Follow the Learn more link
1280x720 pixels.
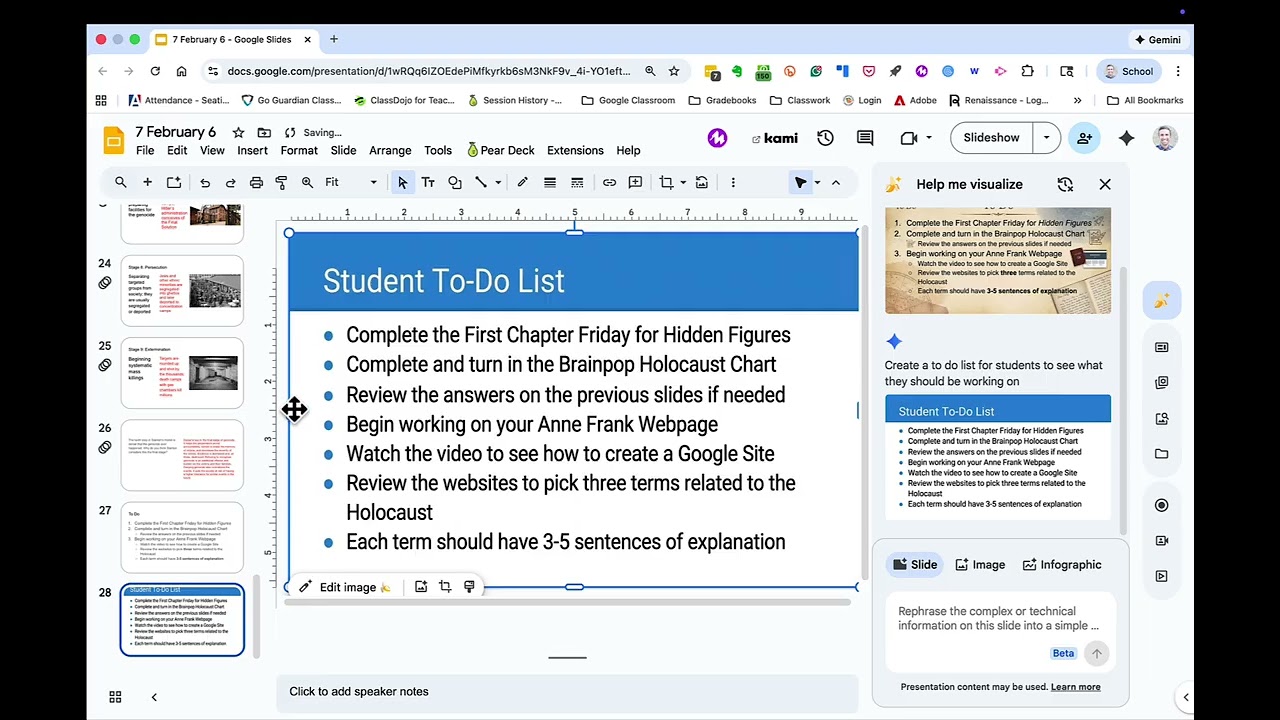coord(1075,687)
